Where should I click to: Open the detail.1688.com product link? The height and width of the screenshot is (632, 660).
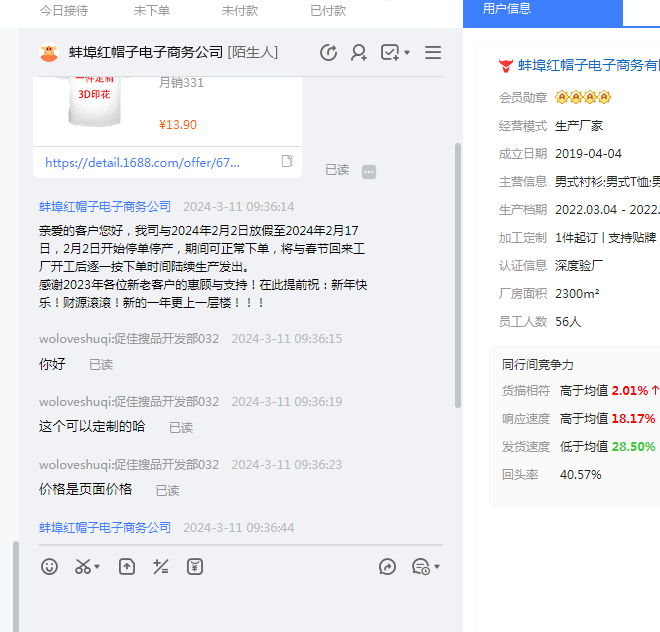[x=143, y=162]
